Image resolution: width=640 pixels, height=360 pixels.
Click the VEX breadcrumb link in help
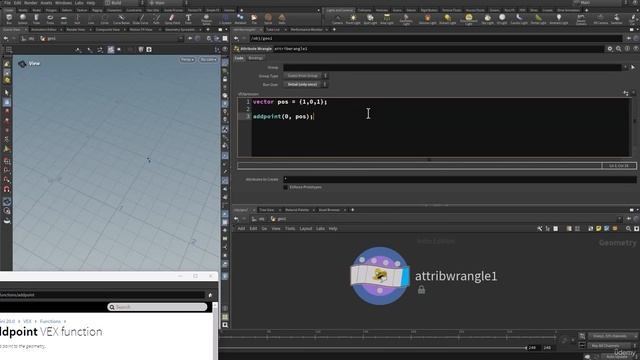[27, 322]
